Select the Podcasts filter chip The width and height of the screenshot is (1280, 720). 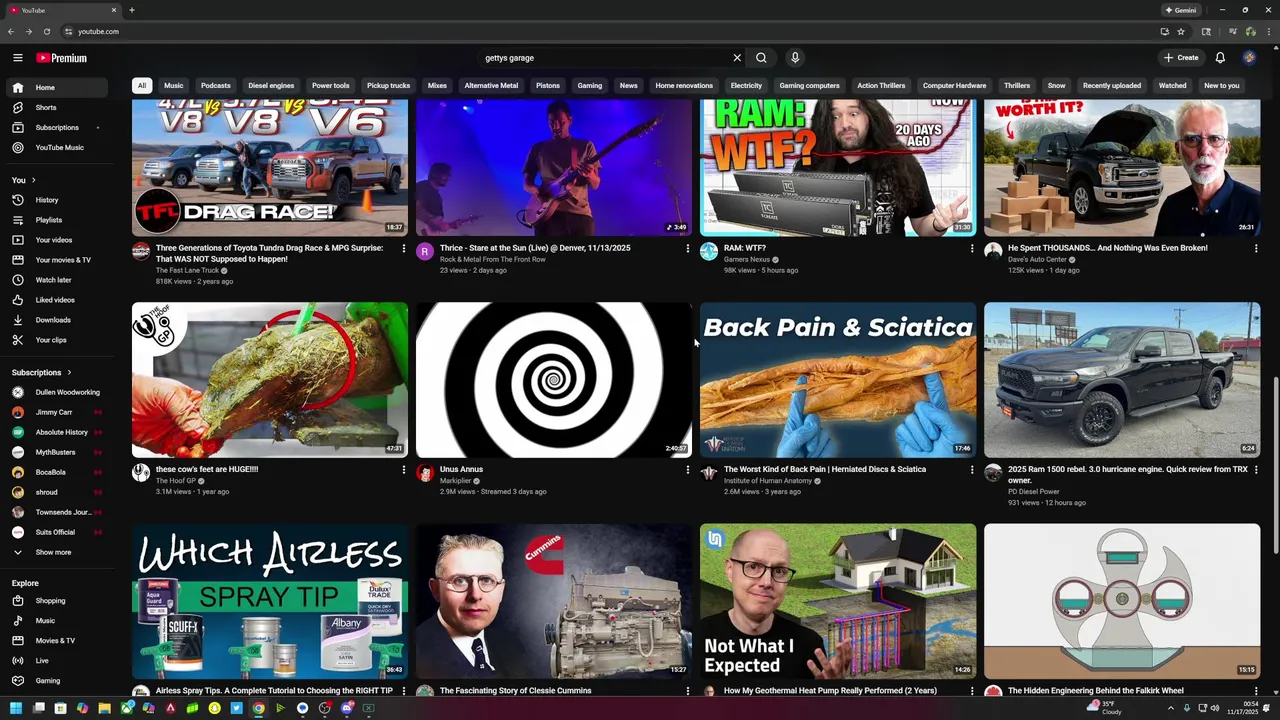click(215, 86)
